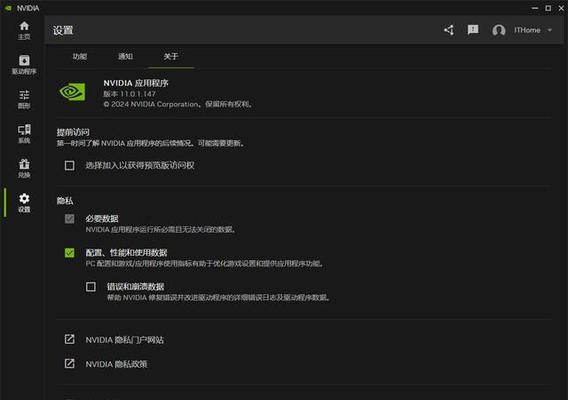
Task: Enable 错误和崩溃数据 checkbox
Action: [x=91, y=287]
